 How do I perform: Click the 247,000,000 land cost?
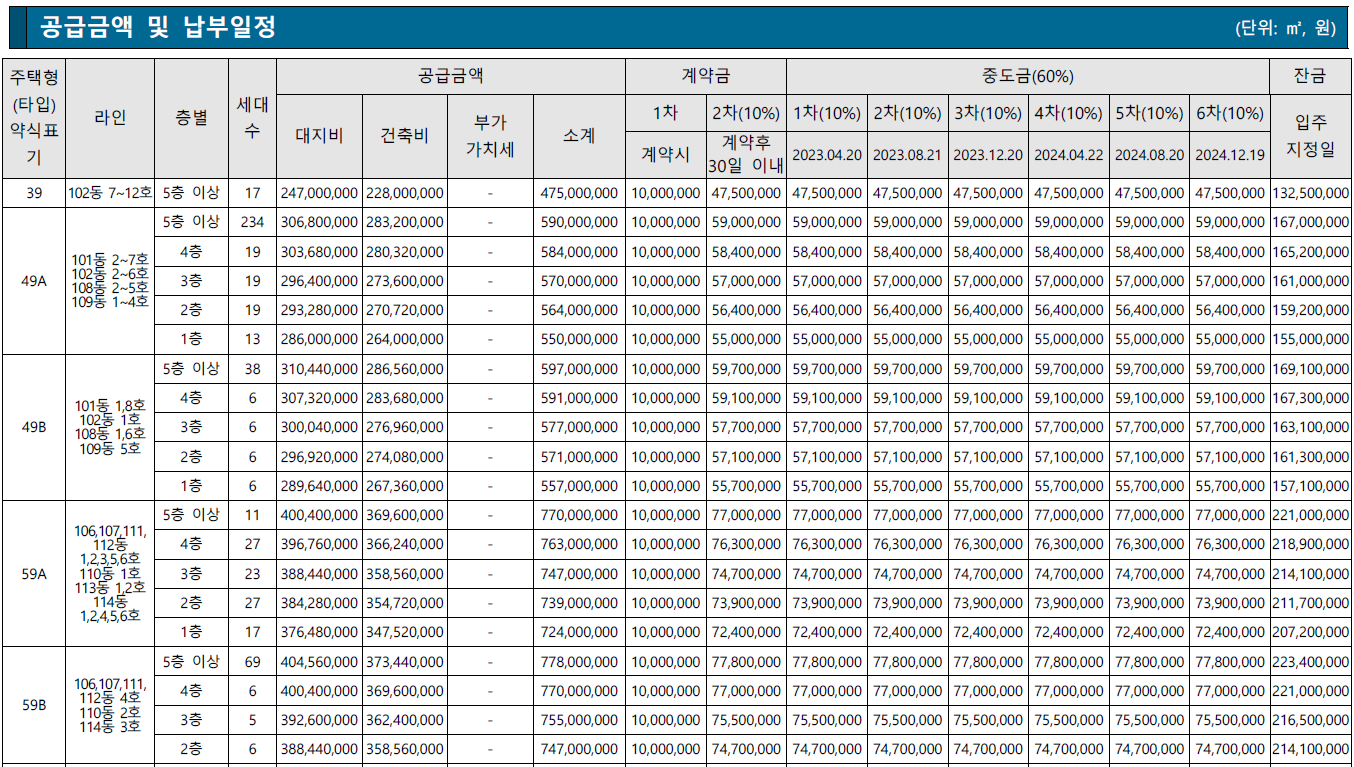tap(319, 193)
